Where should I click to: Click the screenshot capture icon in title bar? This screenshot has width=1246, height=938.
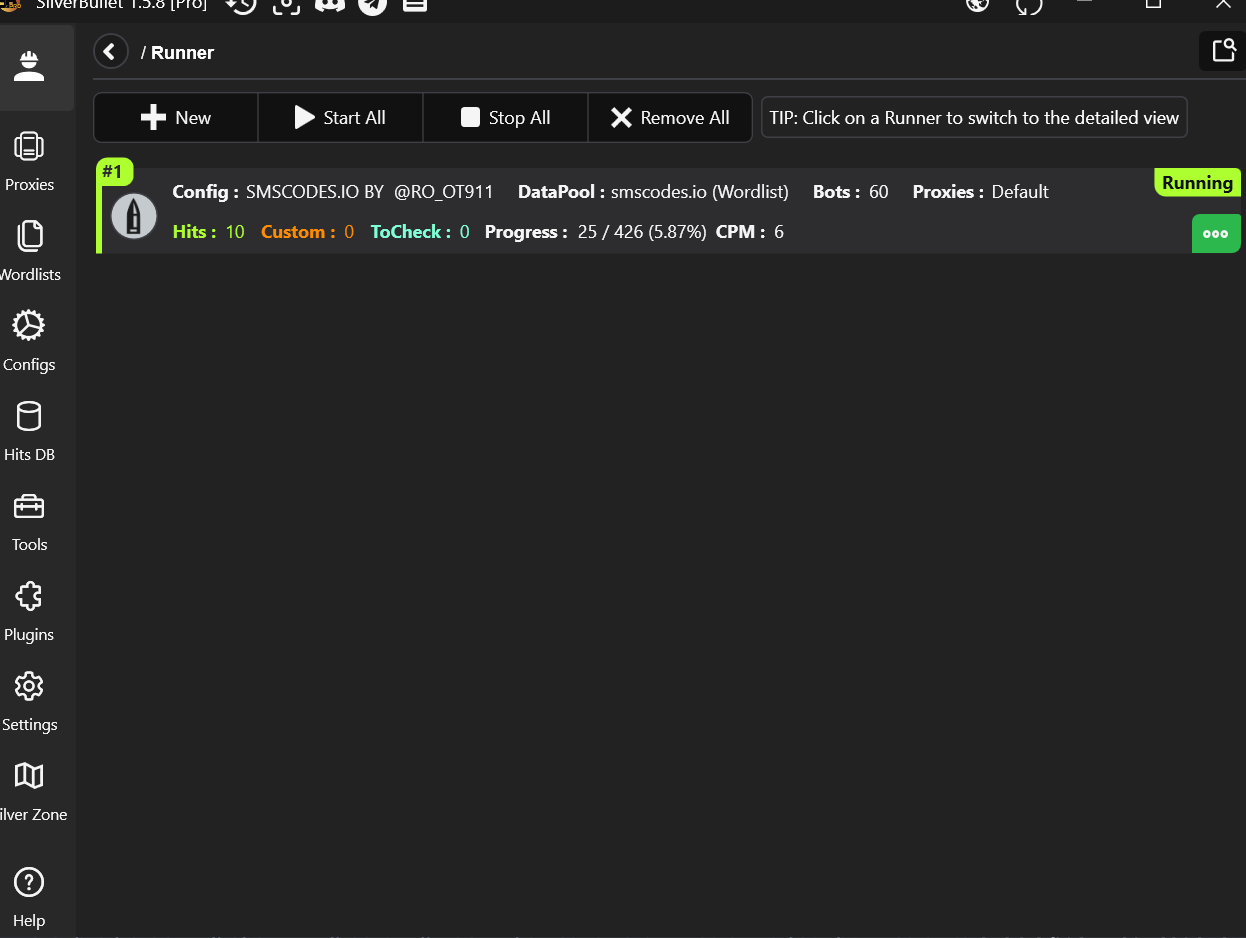coord(286,5)
